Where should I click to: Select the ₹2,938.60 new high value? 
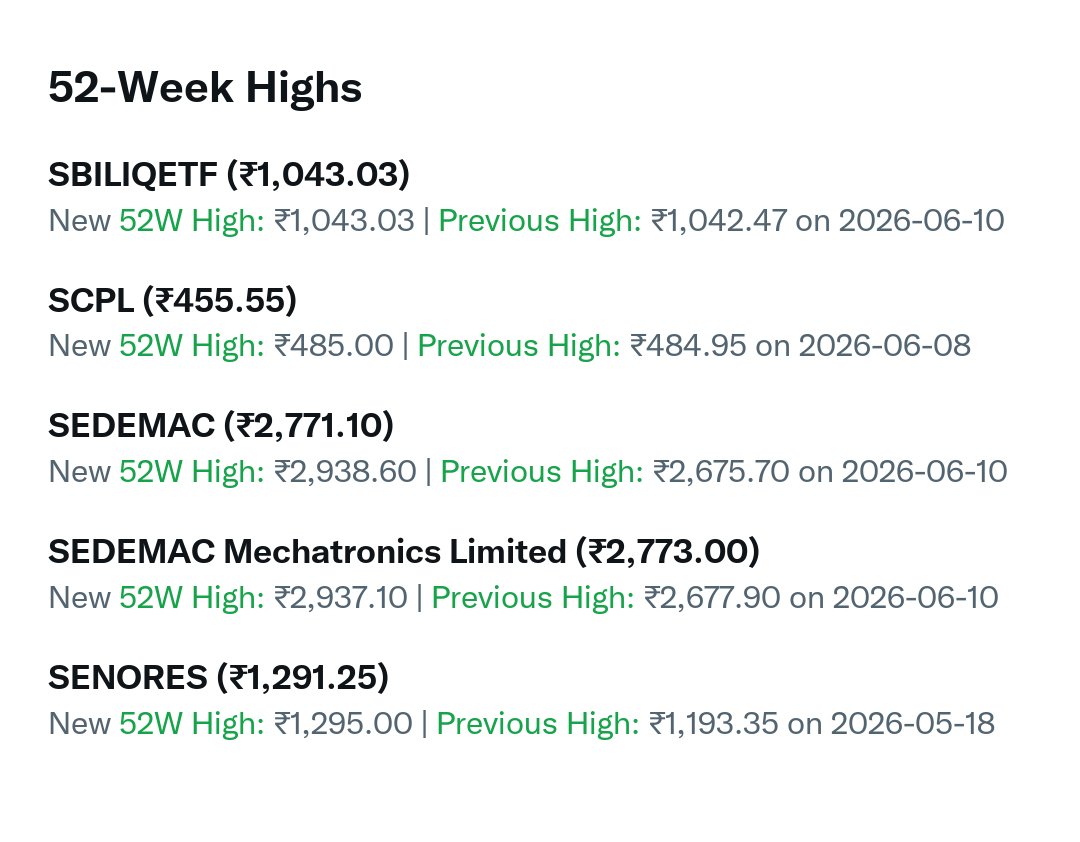coord(345,471)
